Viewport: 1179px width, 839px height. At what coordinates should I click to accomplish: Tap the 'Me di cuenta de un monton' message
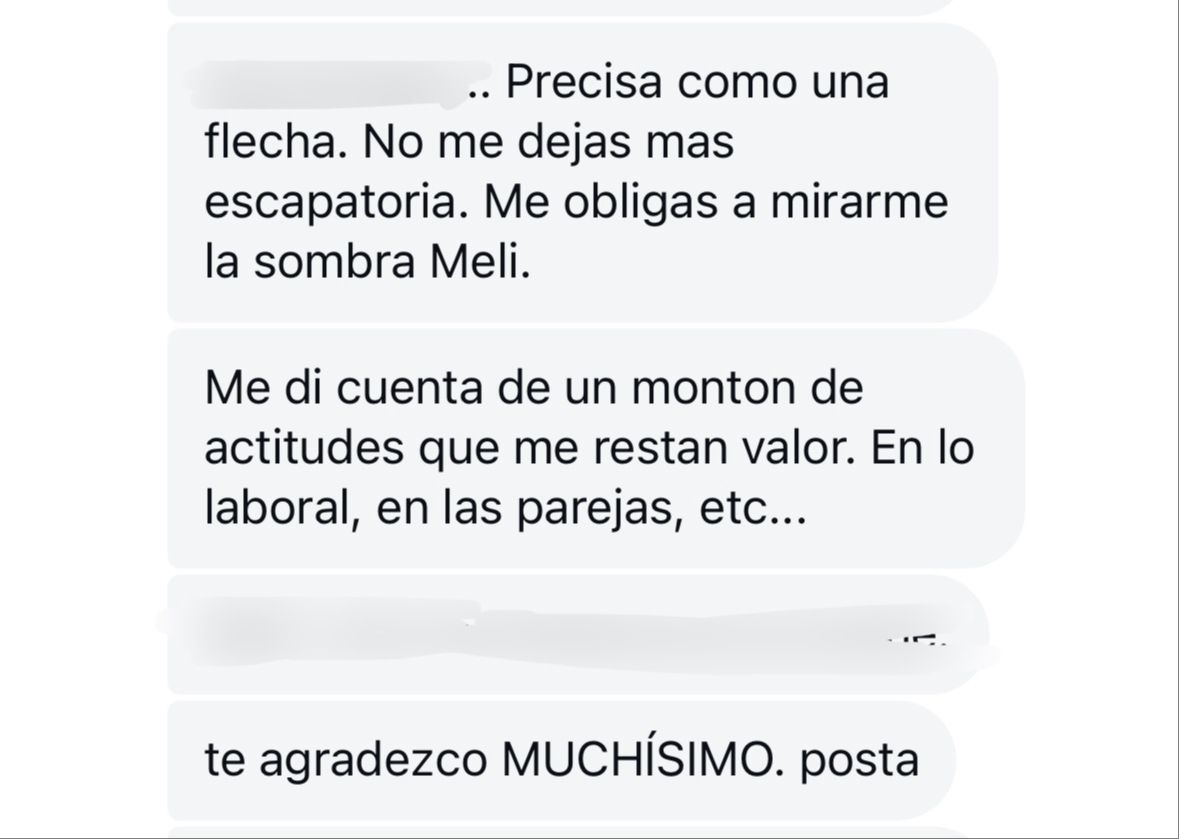tap(596, 448)
